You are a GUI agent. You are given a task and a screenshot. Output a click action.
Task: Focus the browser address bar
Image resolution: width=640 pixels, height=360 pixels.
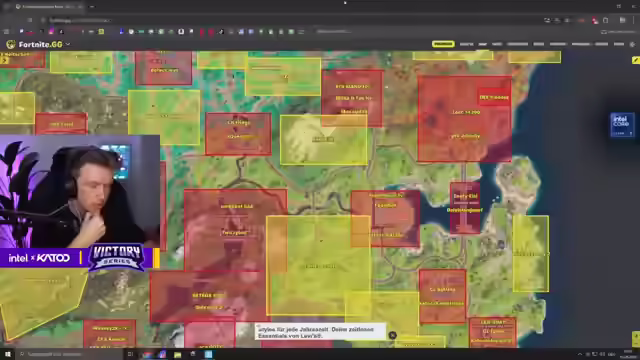pyautogui.click(x=286, y=20)
